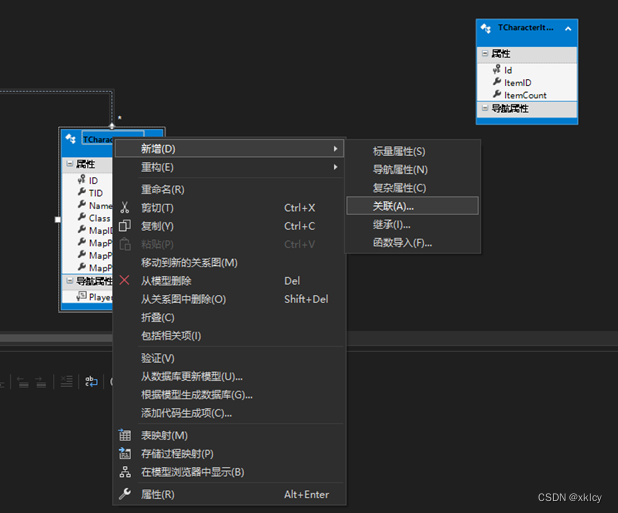618x513 pixels.
Task: Open the 新增(D) submenu
Action: (229, 149)
